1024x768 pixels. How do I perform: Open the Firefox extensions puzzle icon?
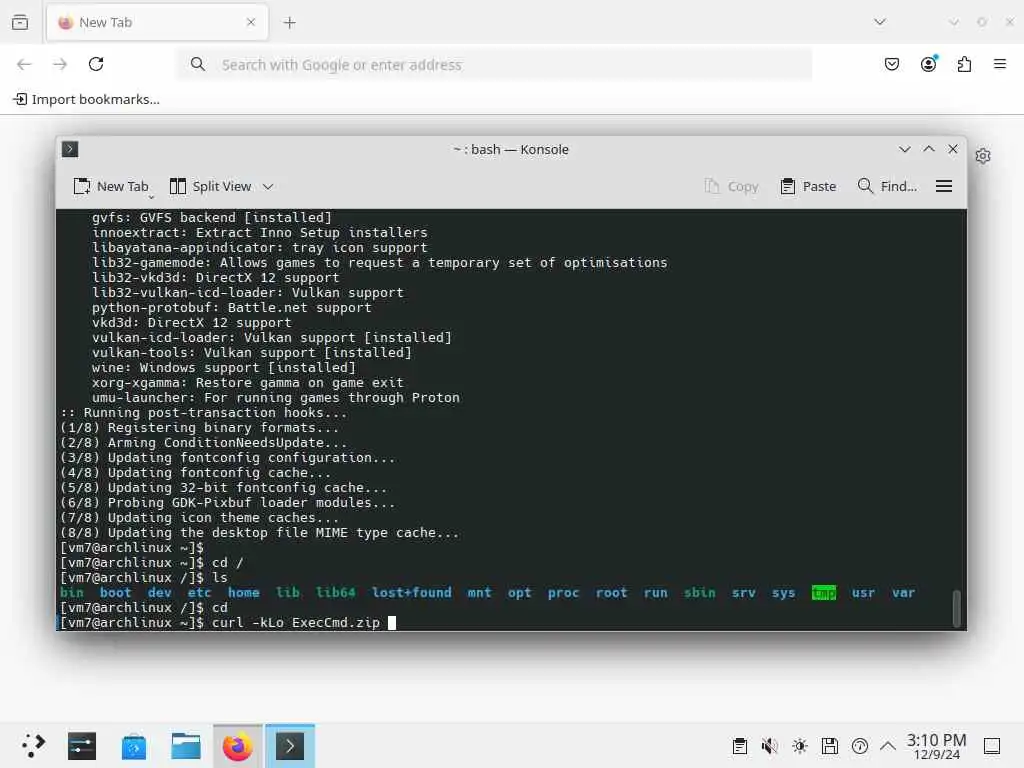click(x=964, y=64)
